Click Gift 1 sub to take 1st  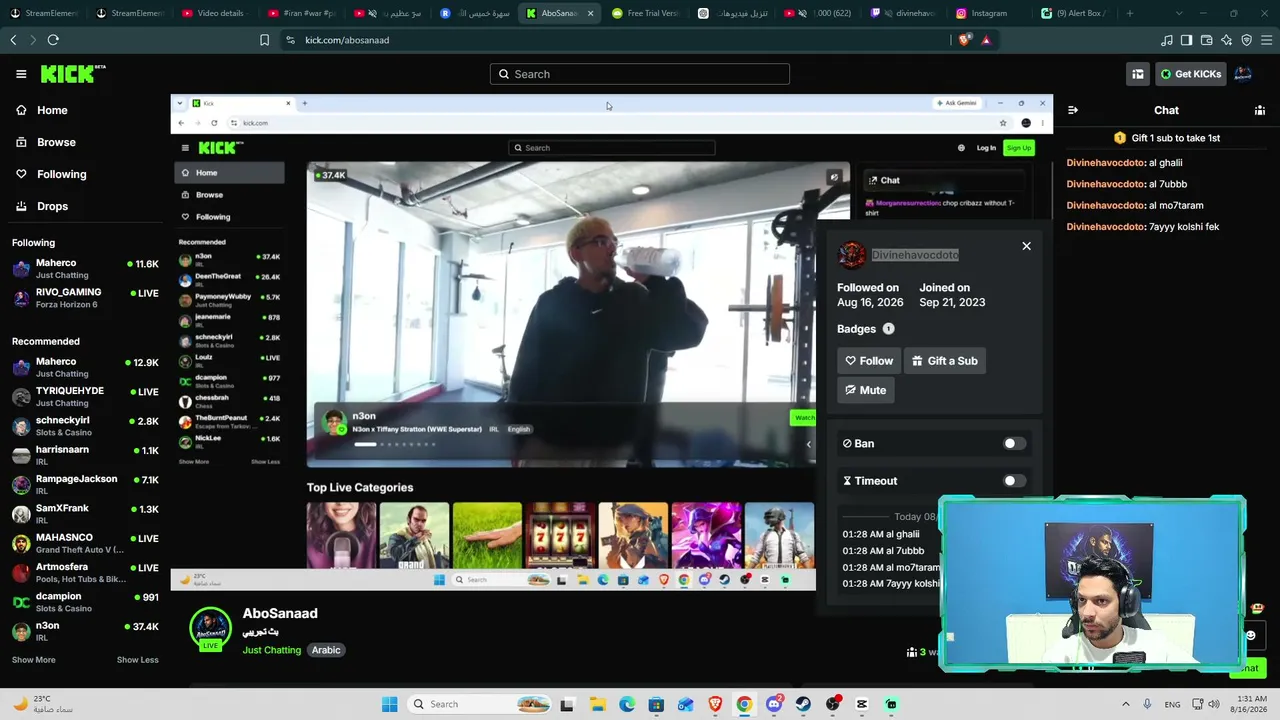1167,138
